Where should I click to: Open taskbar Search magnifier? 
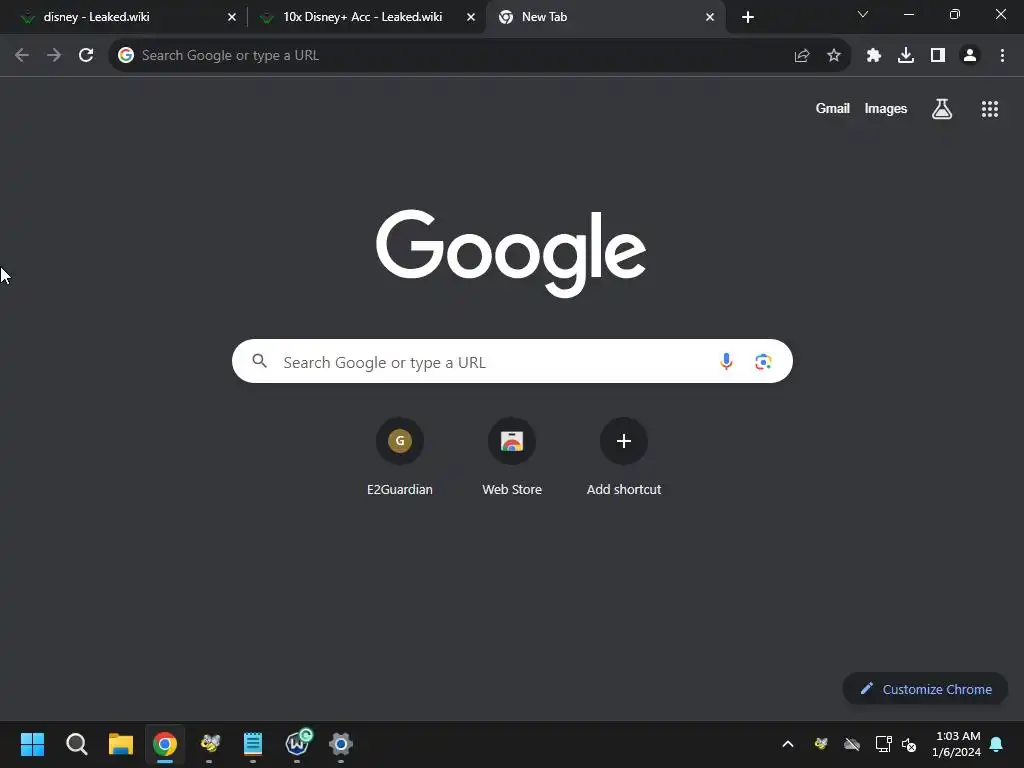[76, 744]
